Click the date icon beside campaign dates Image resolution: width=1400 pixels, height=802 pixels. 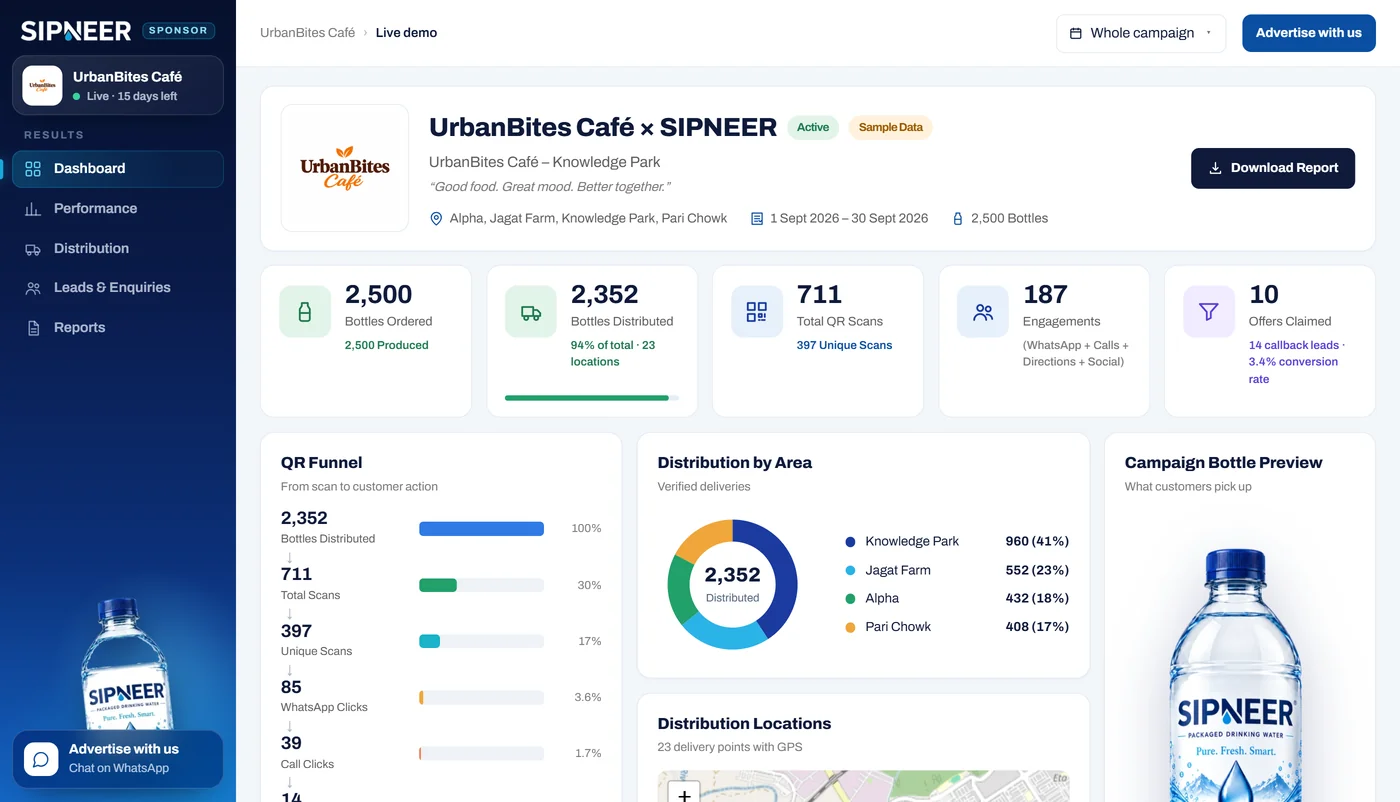757,218
